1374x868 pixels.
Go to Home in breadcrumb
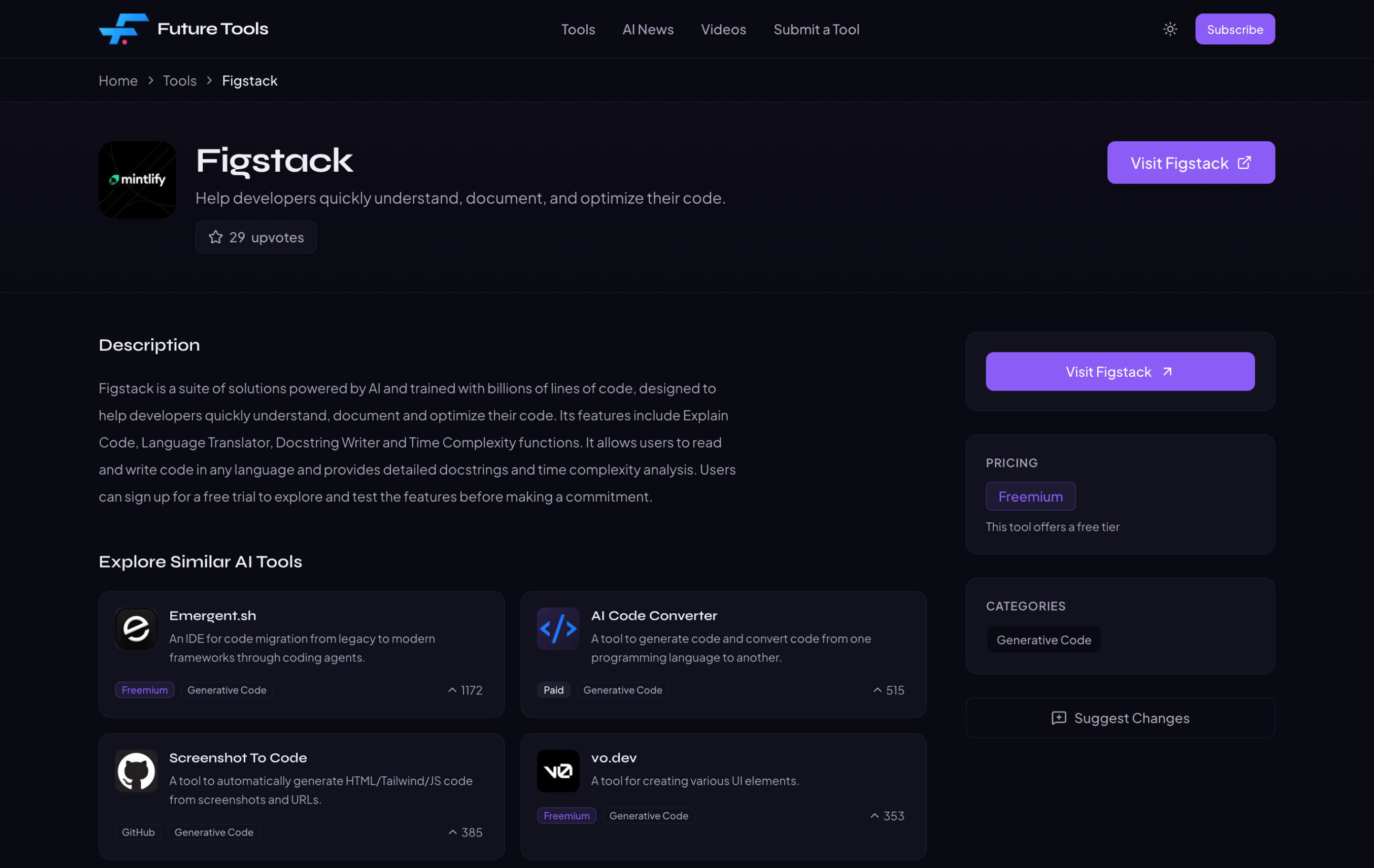118,81
